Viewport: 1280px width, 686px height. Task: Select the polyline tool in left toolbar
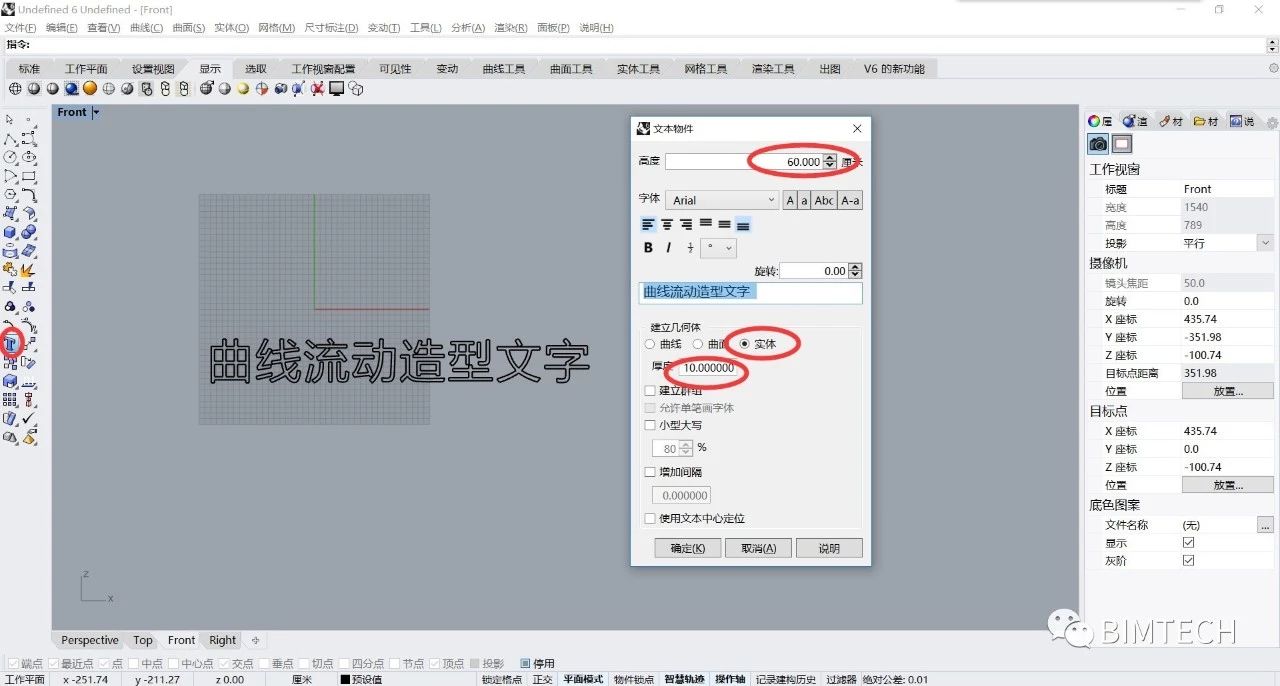pyautogui.click(x=10, y=138)
